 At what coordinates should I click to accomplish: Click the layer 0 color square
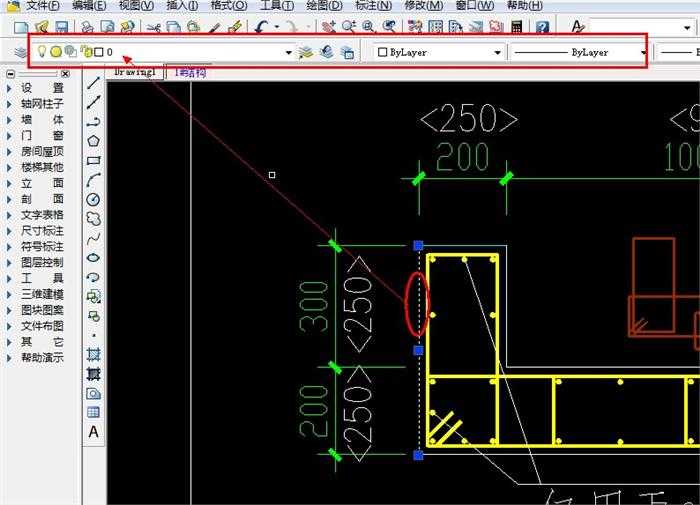[99, 52]
